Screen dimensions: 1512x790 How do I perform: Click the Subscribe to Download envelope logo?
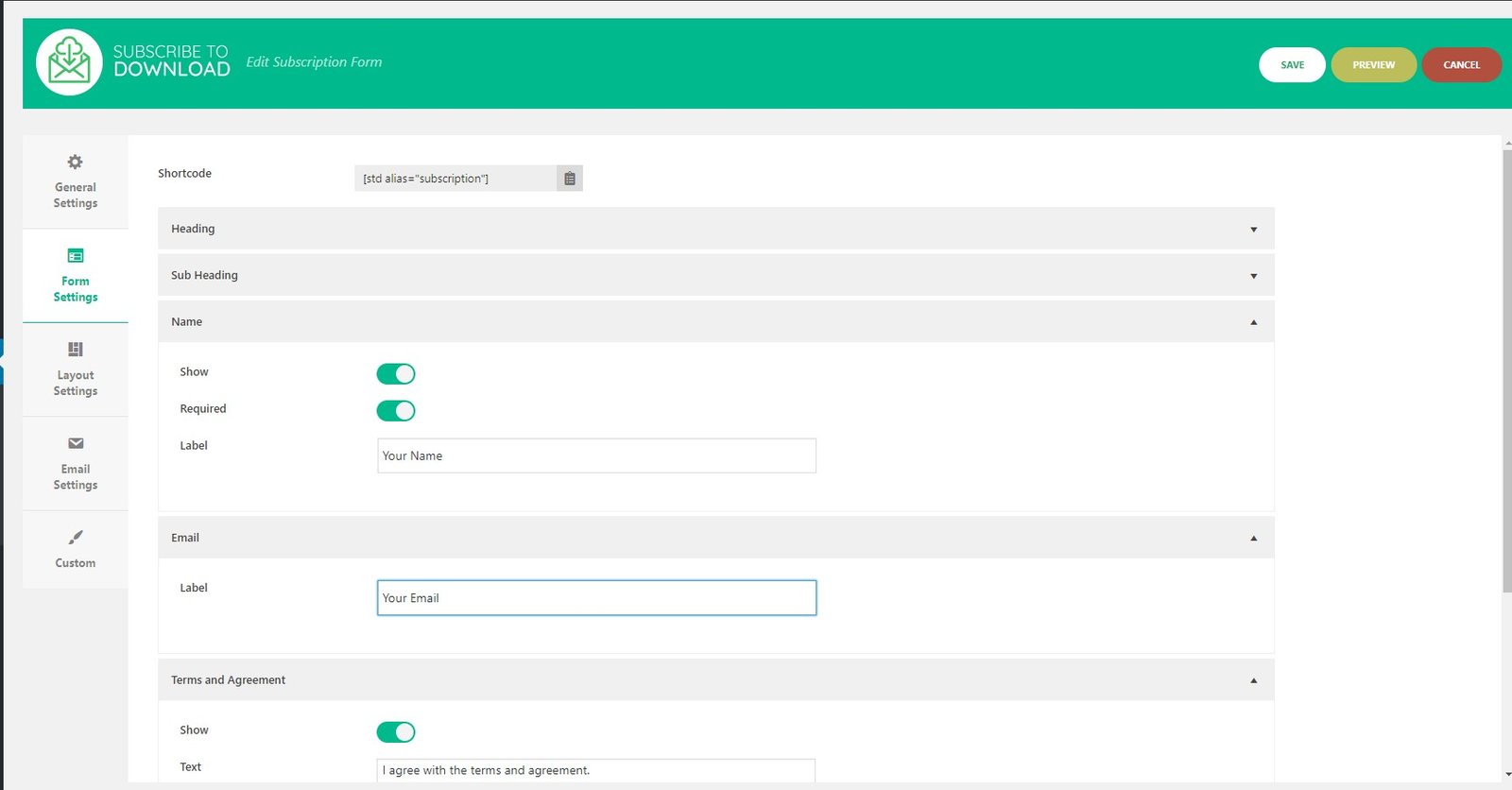pyautogui.click(x=69, y=62)
